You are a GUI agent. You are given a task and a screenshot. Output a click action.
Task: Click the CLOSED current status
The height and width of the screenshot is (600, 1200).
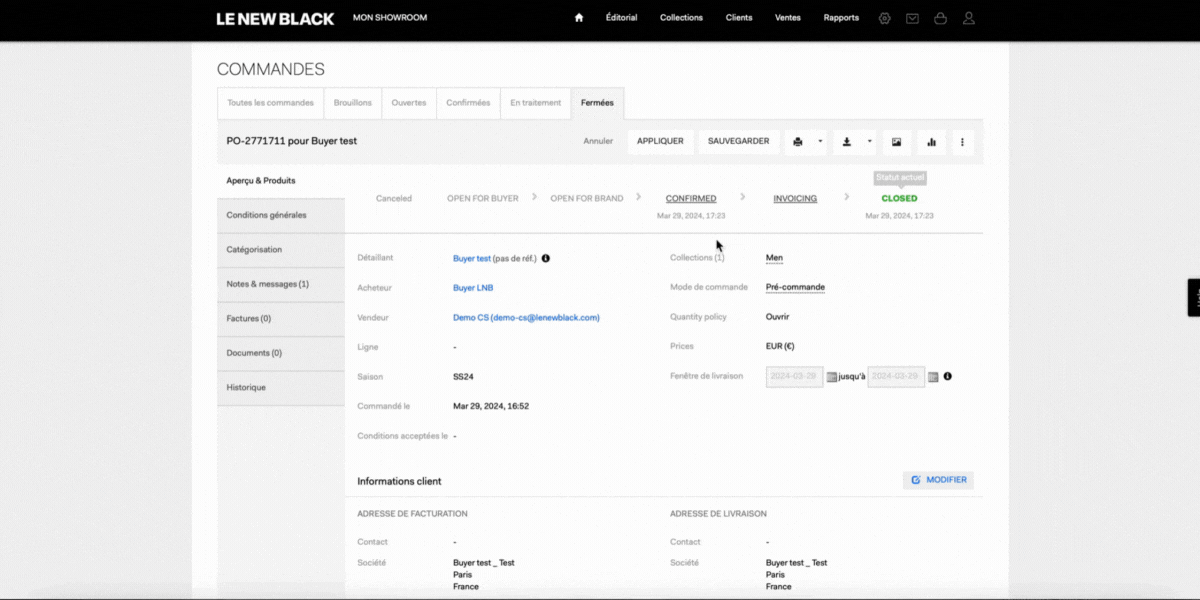(x=899, y=198)
